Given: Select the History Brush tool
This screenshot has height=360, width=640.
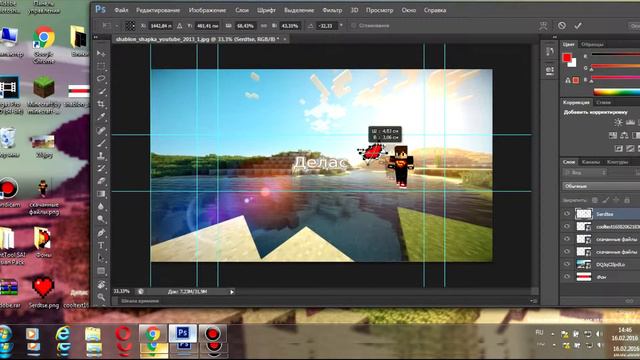Looking at the screenshot, I should 101,168.
